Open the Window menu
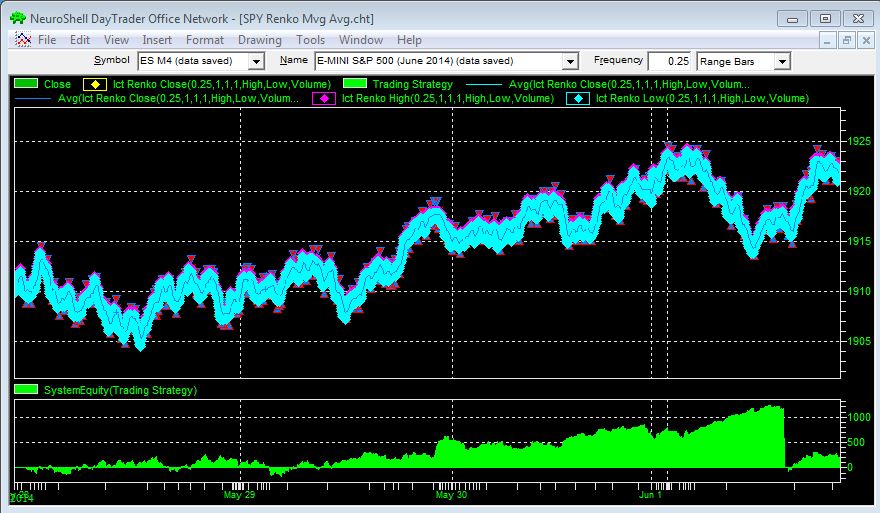This screenshot has height=513, width=880. tap(361, 40)
